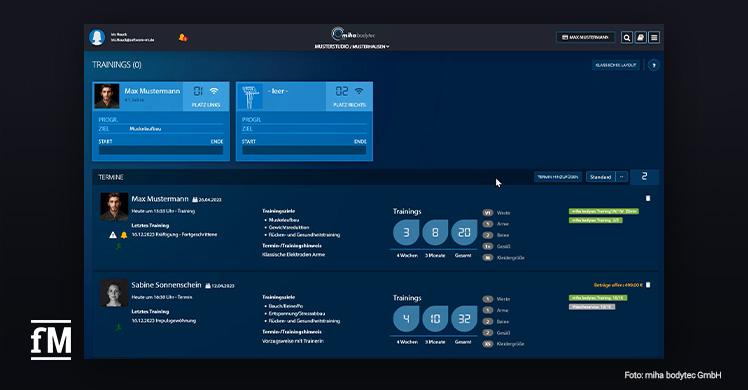Click the Beträge offen amount text

coord(618,285)
